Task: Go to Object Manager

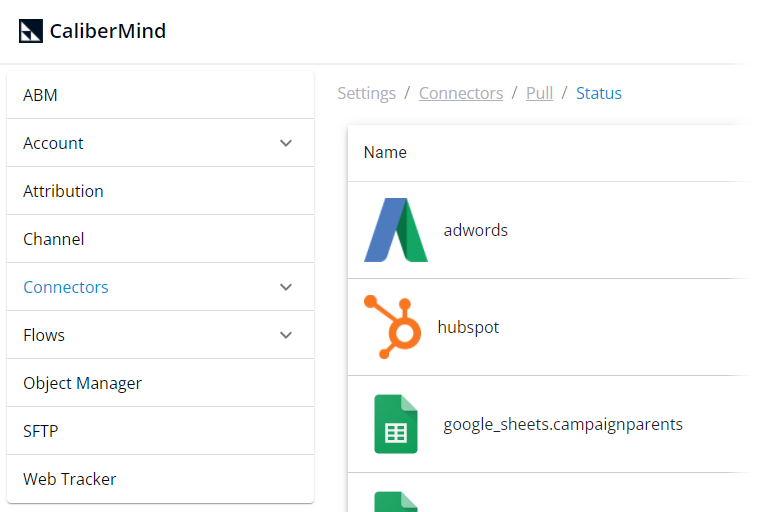Action: (x=82, y=383)
